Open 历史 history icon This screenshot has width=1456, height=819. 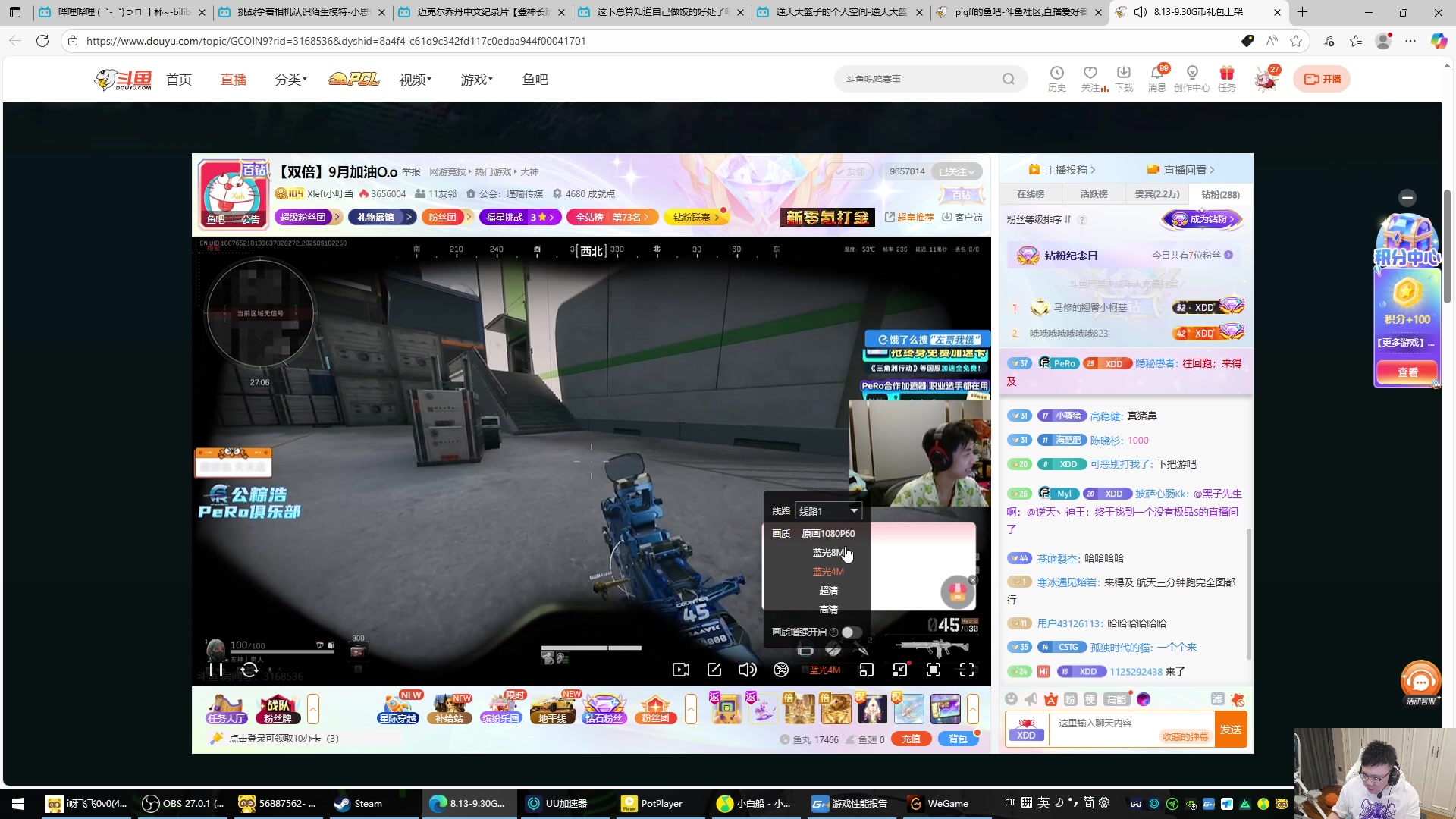1057,78
